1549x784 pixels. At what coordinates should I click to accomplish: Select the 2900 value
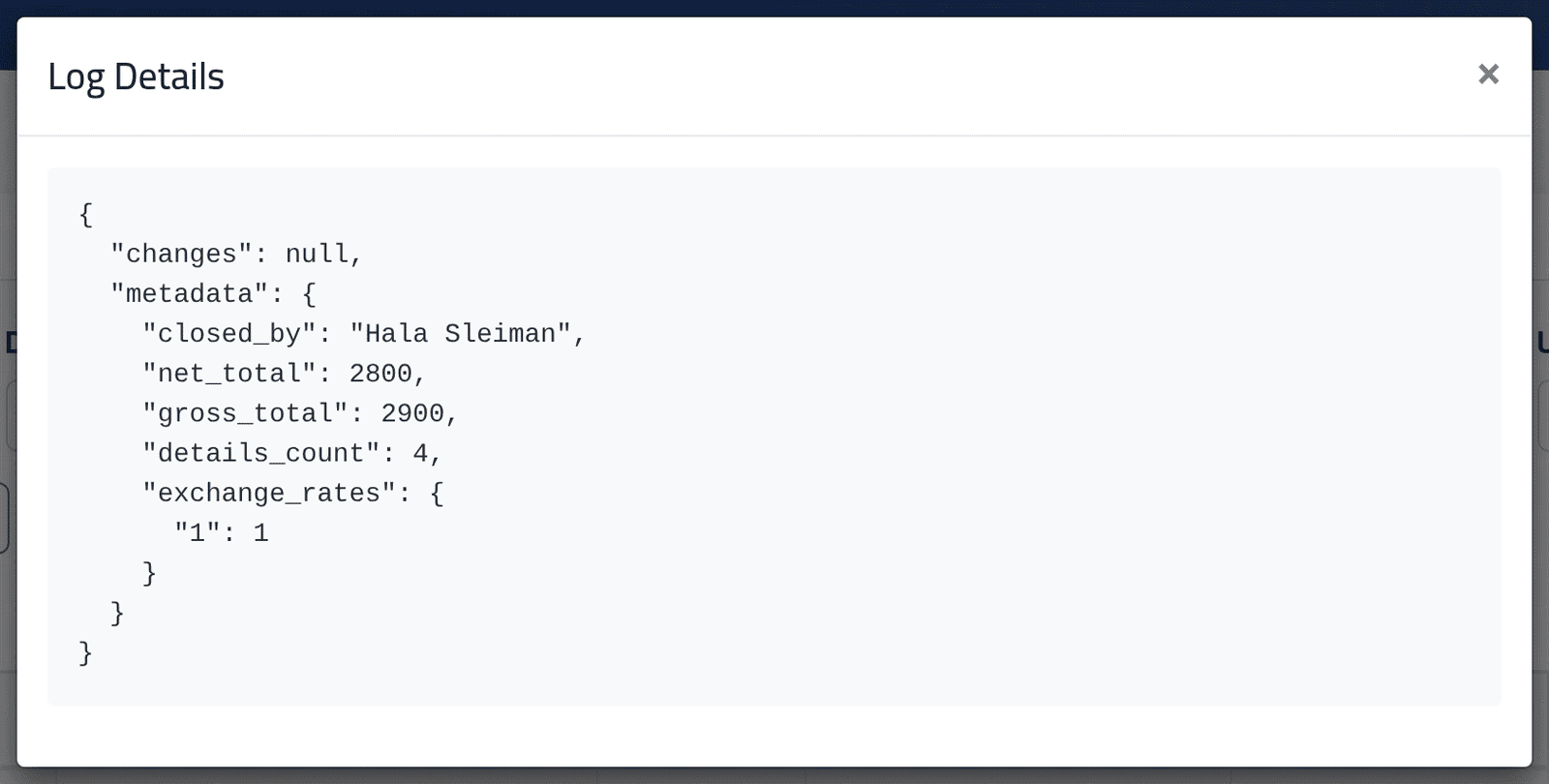pos(412,413)
